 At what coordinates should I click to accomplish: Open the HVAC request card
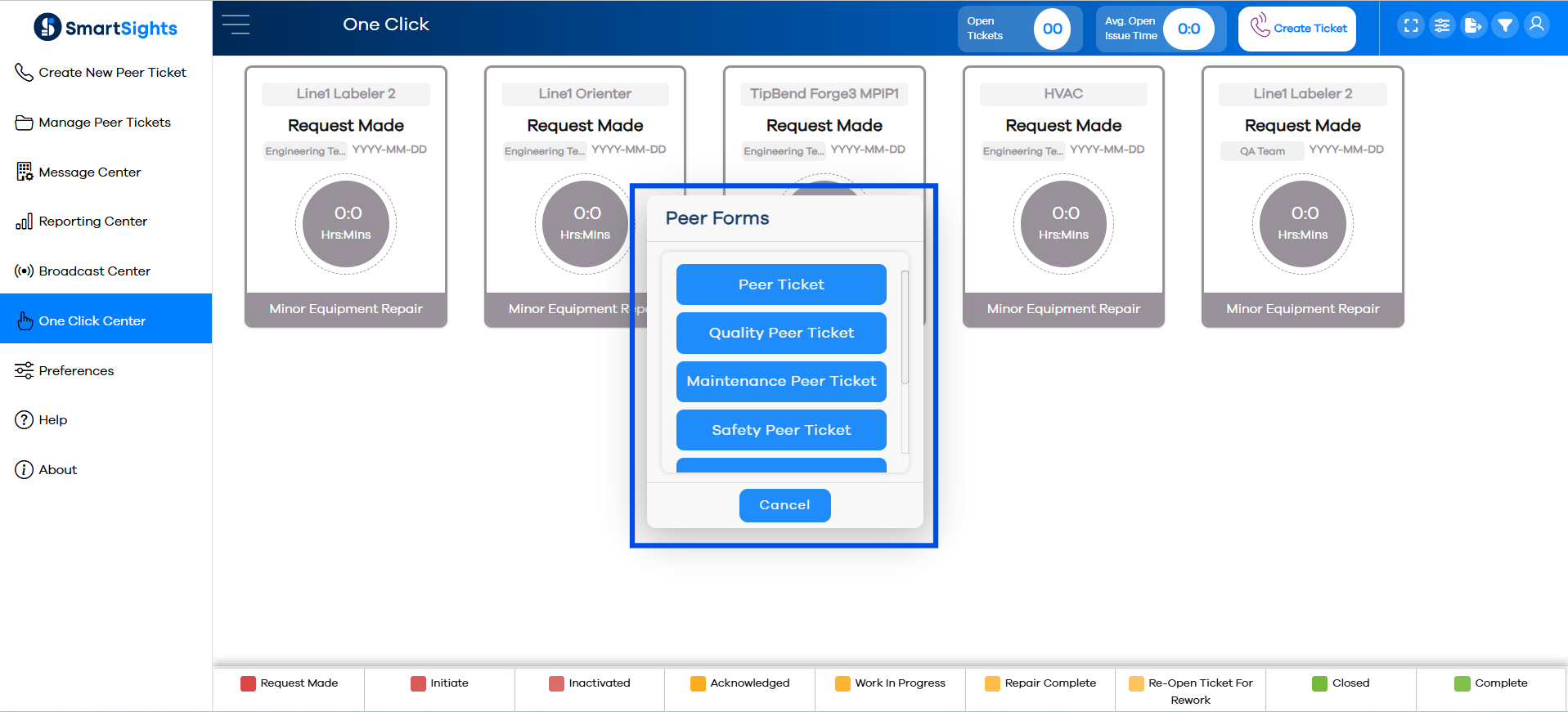pyautogui.click(x=1063, y=196)
